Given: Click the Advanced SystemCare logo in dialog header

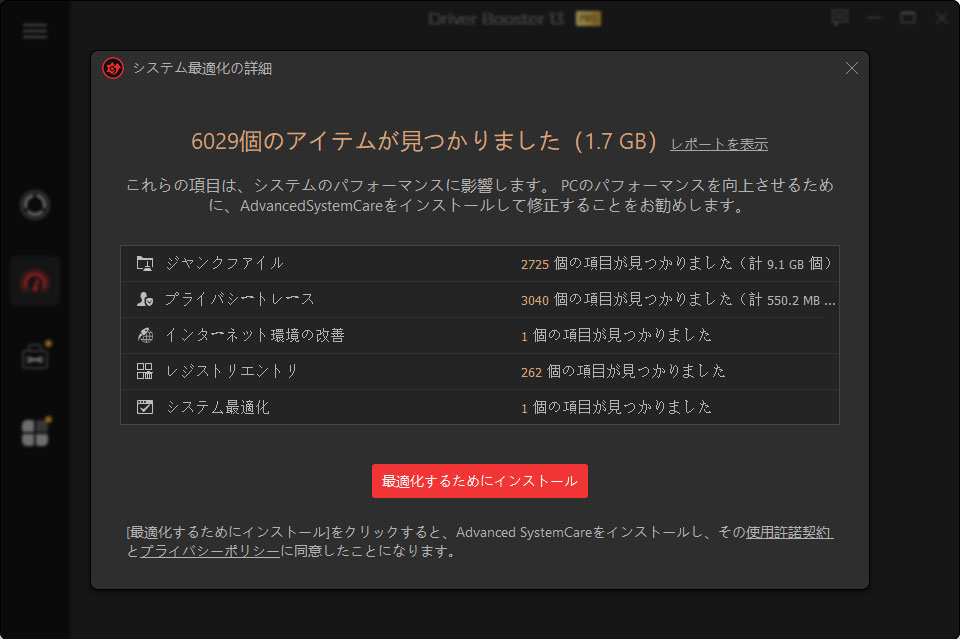Looking at the screenshot, I should (x=113, y=68).
